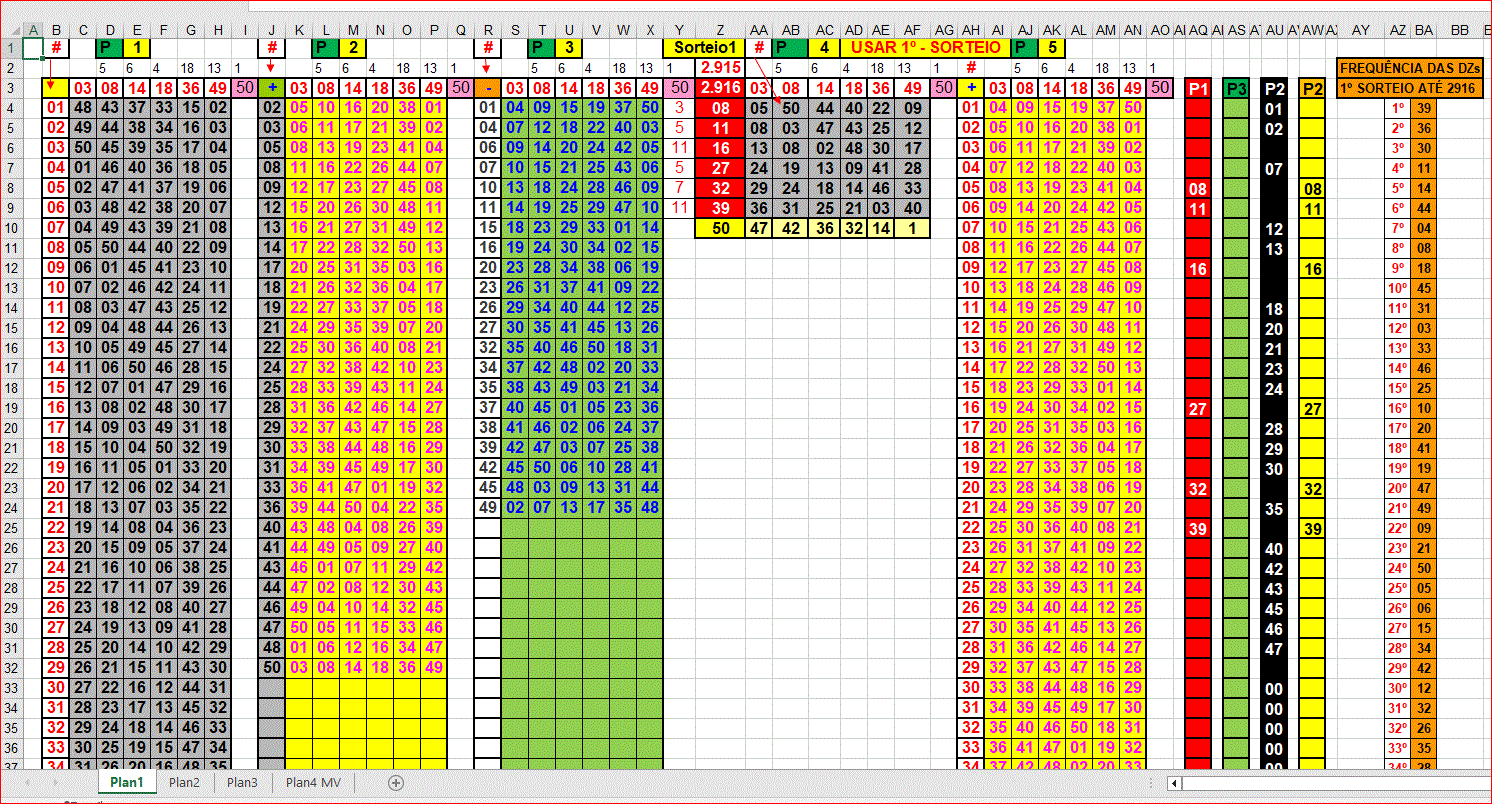Select the red P1 column header cell
Image resolution: width=1492 pixels, height=804 pixels.
(1198, 88)
